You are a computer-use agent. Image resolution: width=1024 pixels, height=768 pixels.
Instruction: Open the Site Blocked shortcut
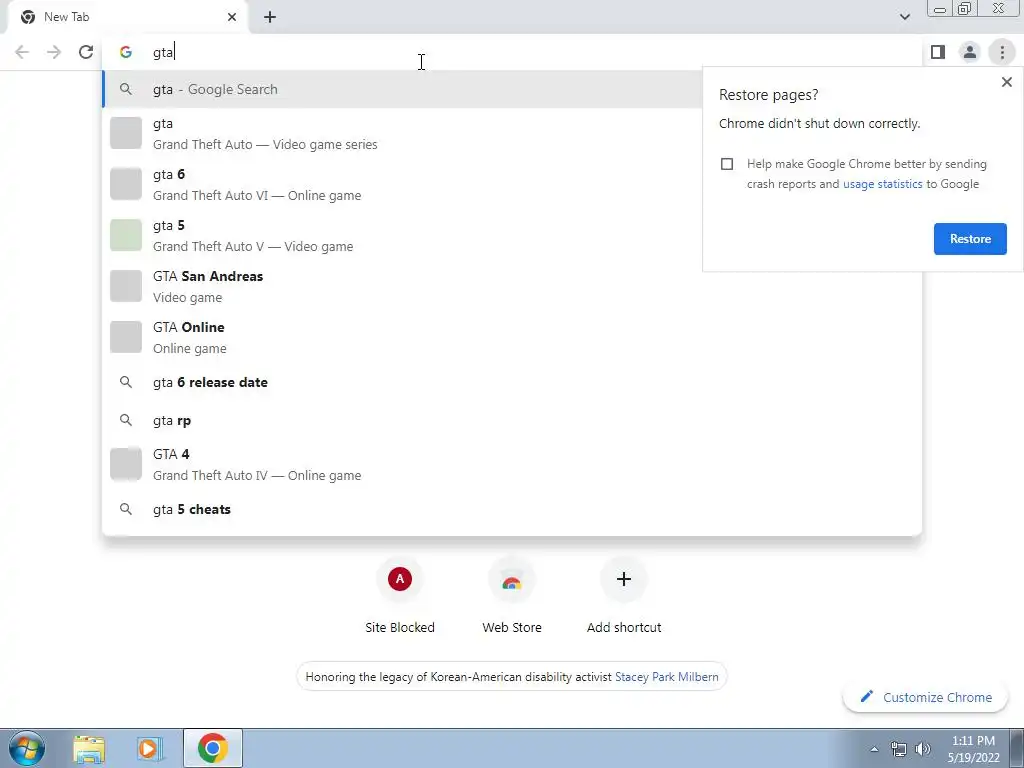400,596
